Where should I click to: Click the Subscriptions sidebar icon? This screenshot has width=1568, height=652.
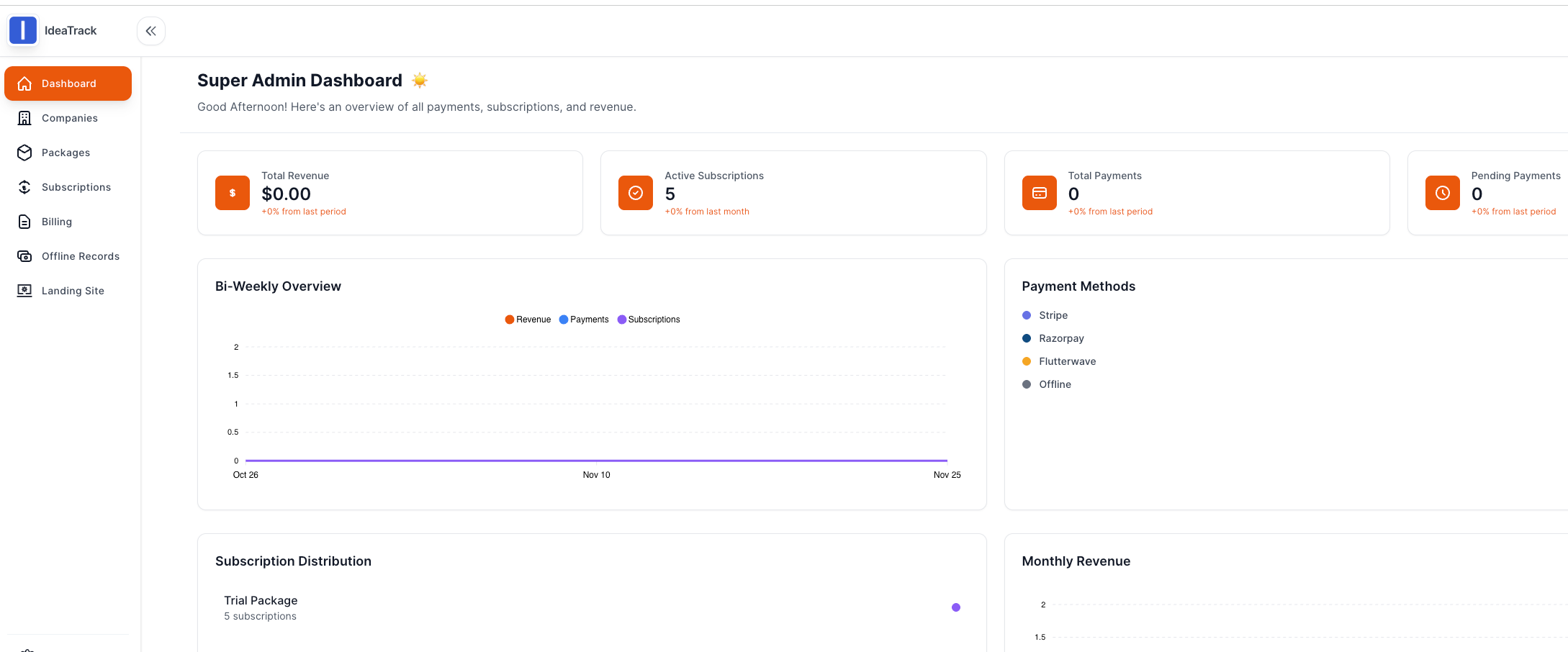click(x=24, y=187)
